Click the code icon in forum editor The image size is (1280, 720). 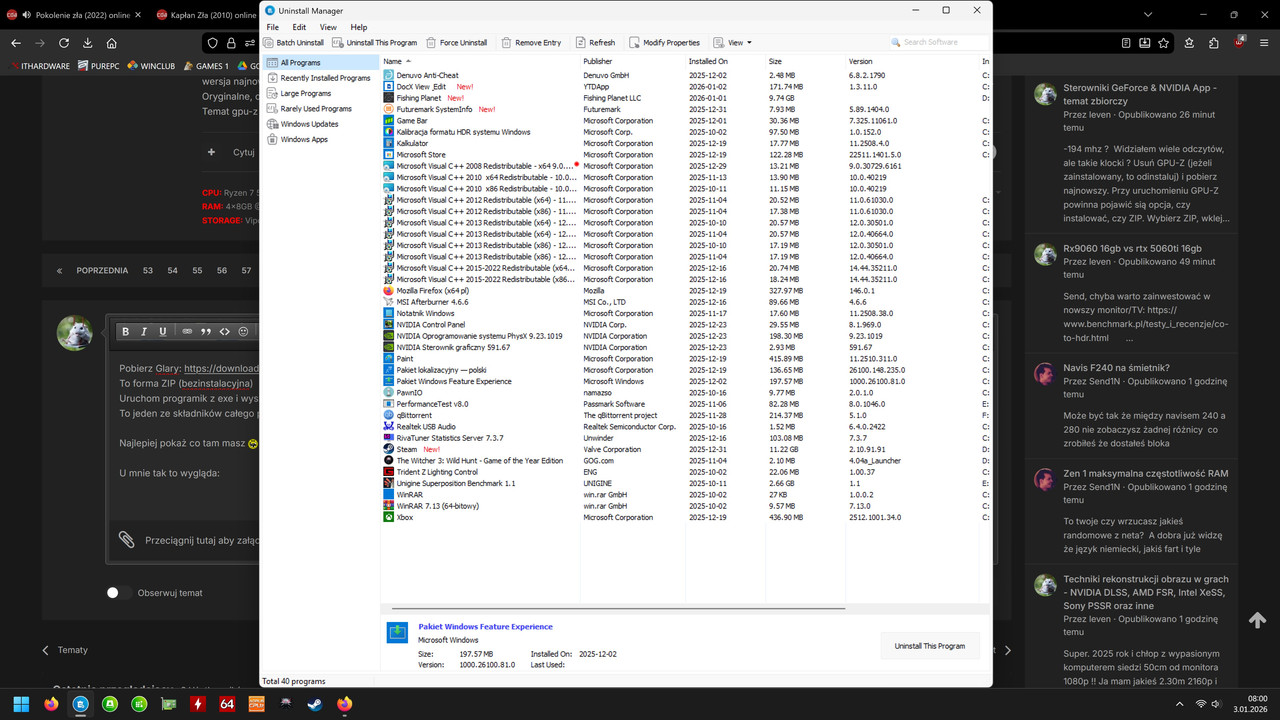tap(225, 331)
